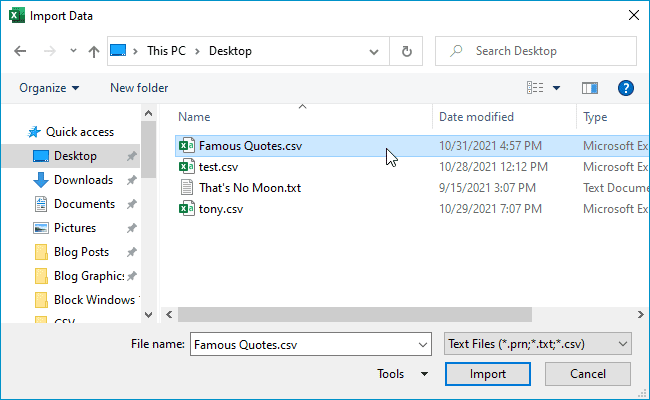Click the Excel icon of test.csv
This screenshot has height=400, width=650.
coord(187,167)
